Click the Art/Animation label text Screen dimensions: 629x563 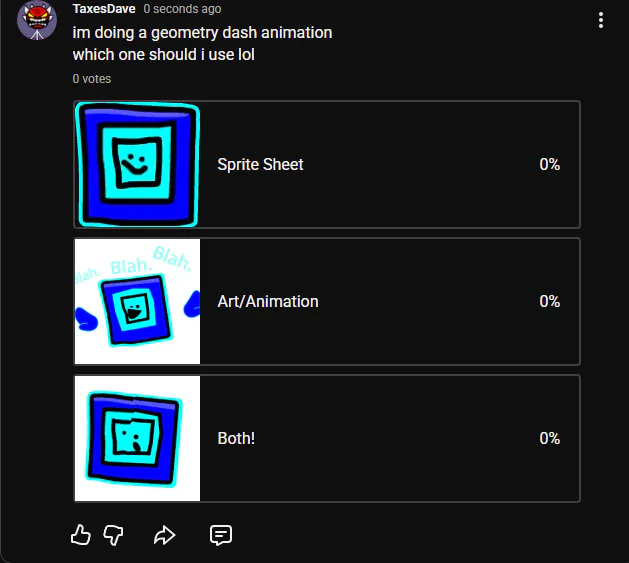[268, 302]
